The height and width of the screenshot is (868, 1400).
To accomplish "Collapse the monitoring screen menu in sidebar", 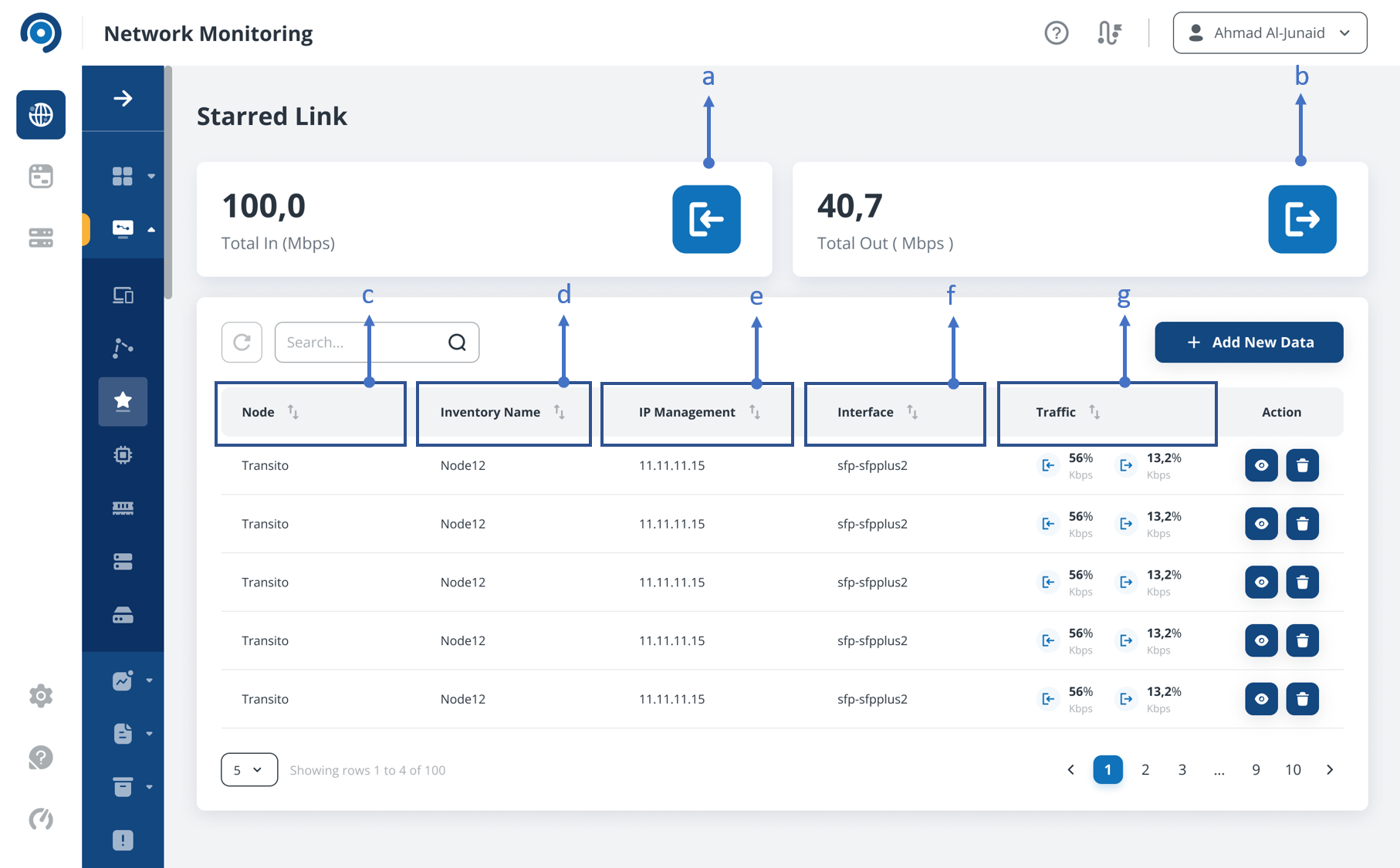I will (133, 229).
